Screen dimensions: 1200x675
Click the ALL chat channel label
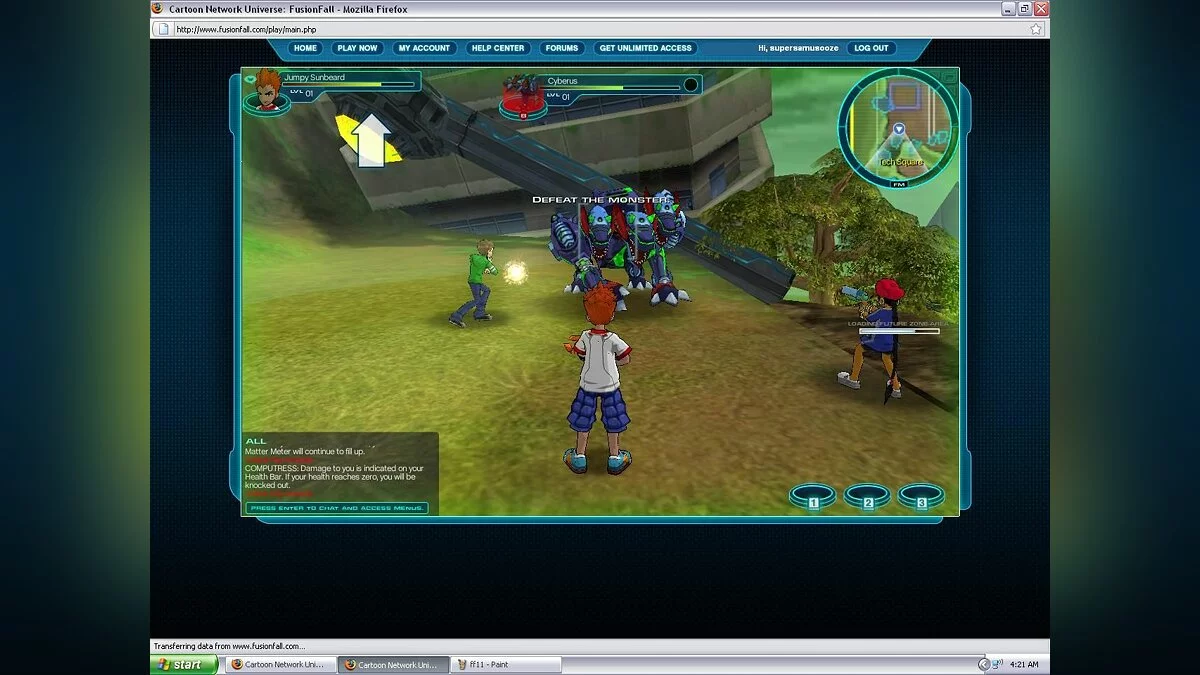(x=256, y=441)
